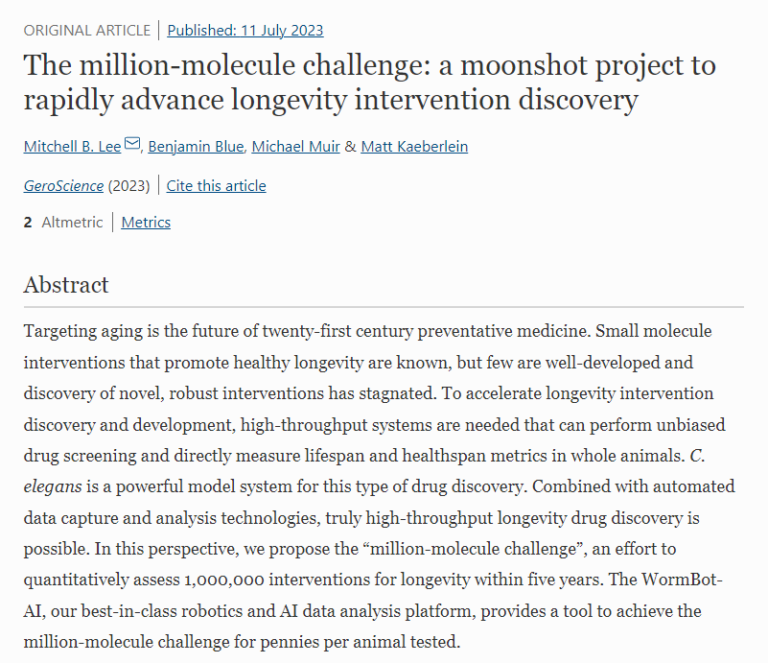Click the Altmetric label

click(72, 222)
